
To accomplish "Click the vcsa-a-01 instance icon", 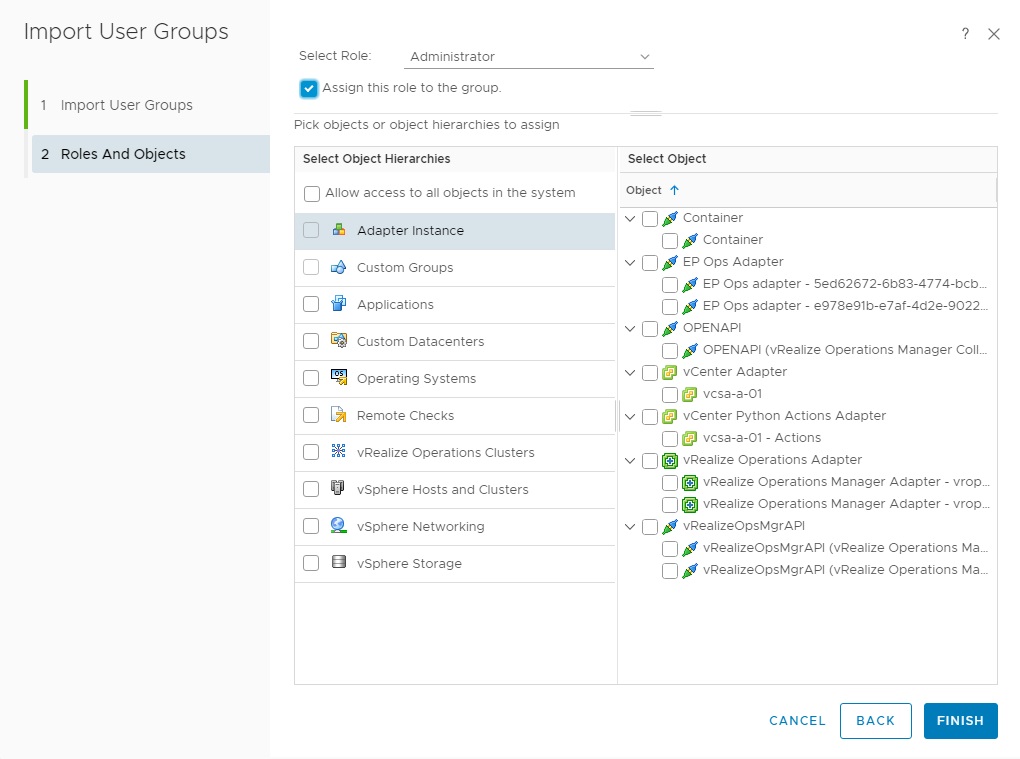I will [x=690, y=395].
